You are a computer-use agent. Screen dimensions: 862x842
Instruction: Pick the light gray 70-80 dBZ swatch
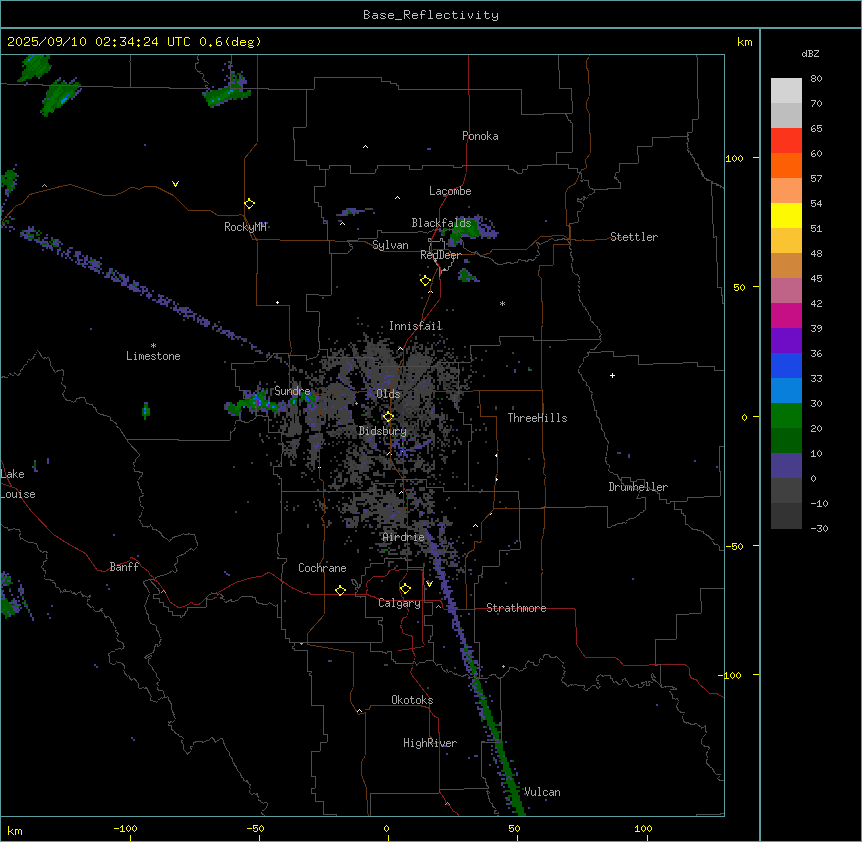coord(786,91)
